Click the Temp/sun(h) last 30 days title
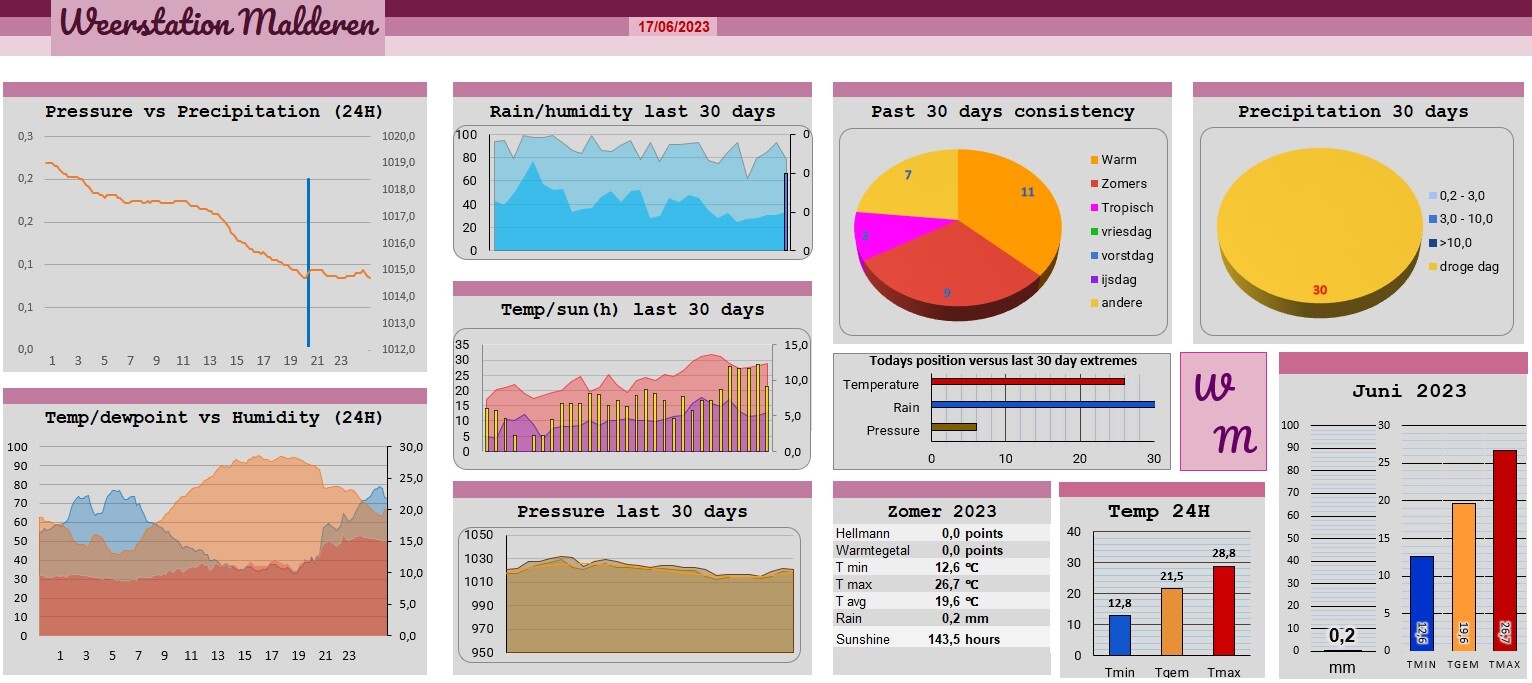This screenshot has height=683, width=1532. coord(632,310)
